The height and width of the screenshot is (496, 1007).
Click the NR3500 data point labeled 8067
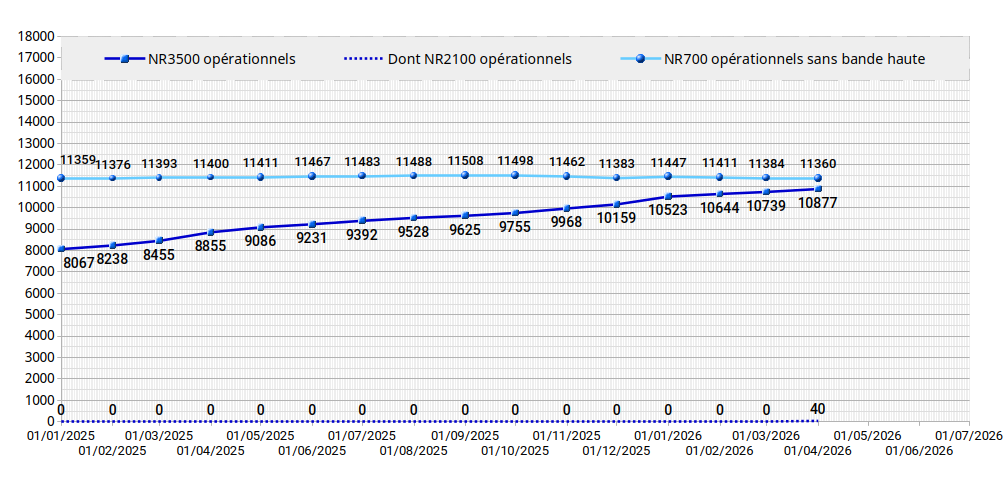(61, 249)
